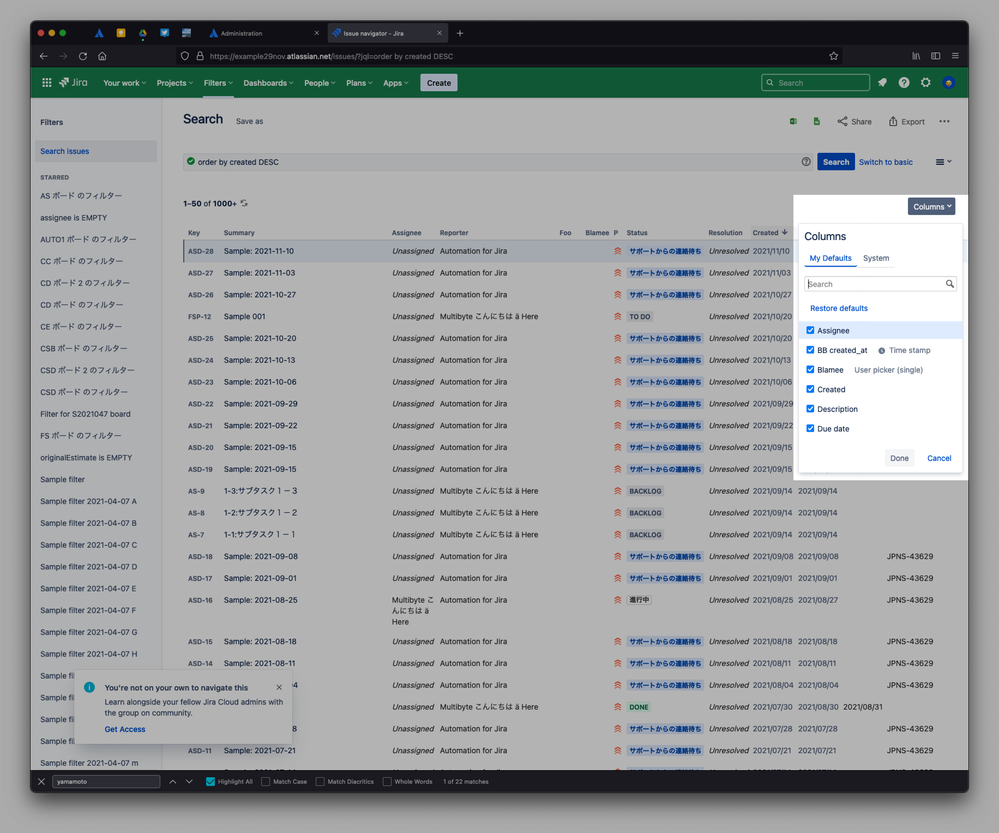Click the browser reload button

coord(83,56)
